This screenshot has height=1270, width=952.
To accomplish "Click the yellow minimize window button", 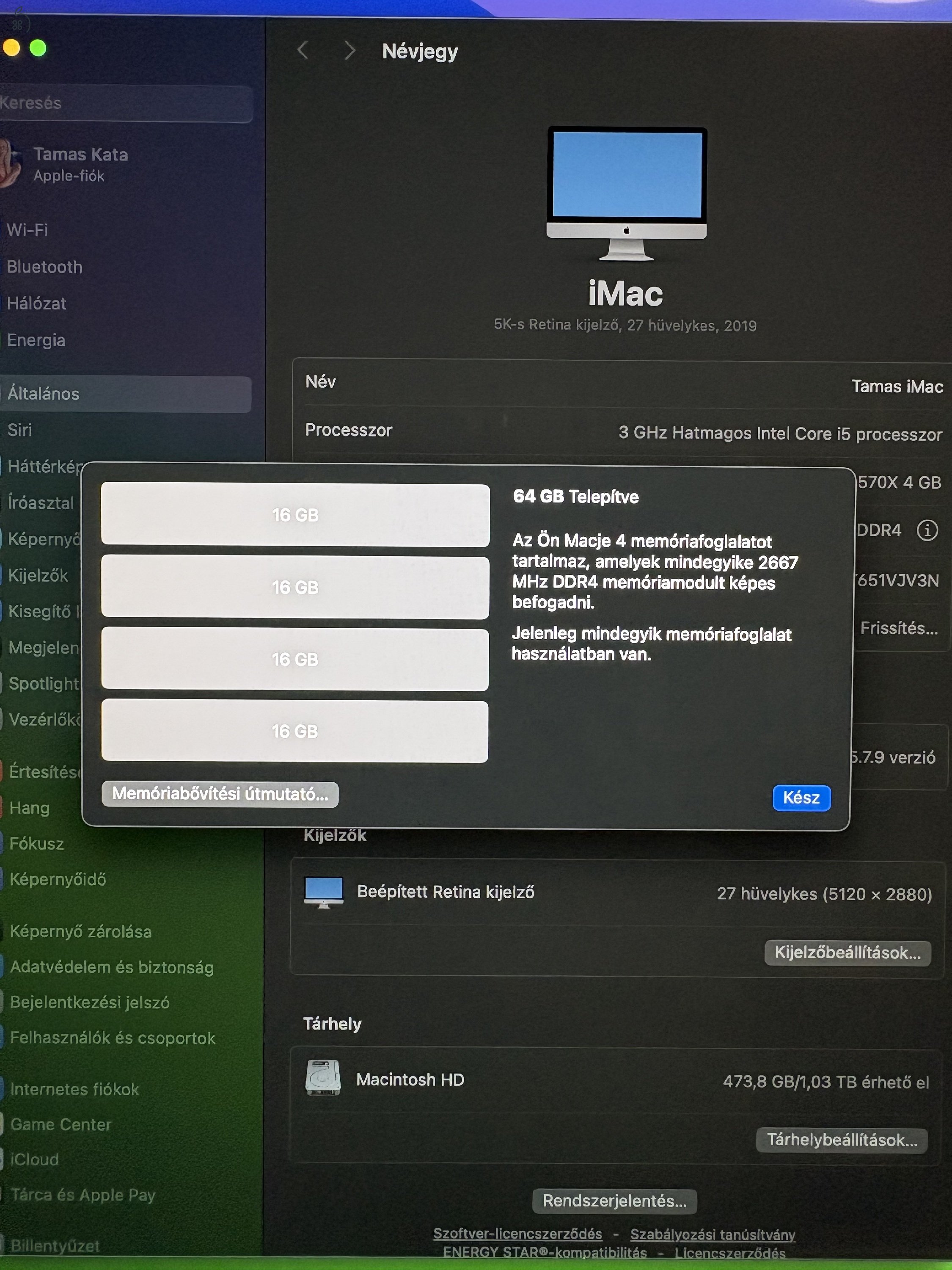I will coord(11,48).
